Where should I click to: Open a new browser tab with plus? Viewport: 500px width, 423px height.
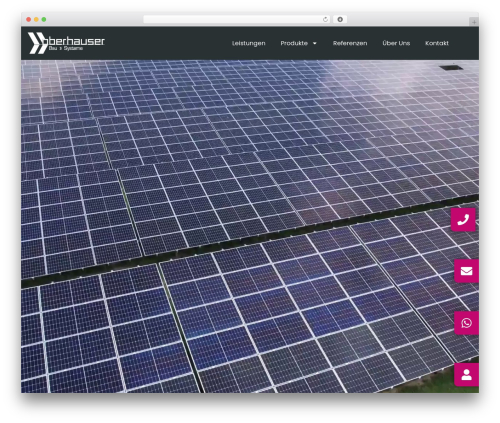(474, 22)
